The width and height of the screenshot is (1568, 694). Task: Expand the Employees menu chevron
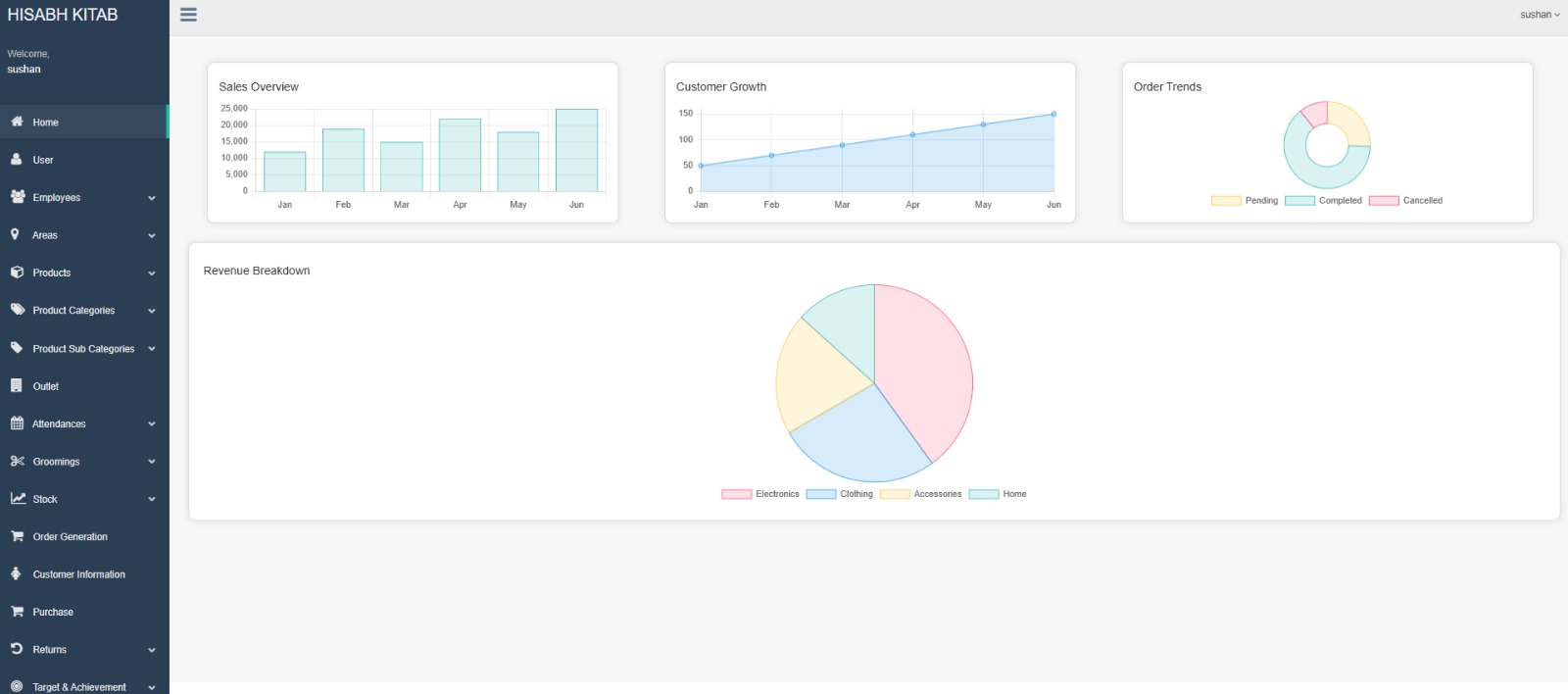pyautogui.click(x=152, y=198)
